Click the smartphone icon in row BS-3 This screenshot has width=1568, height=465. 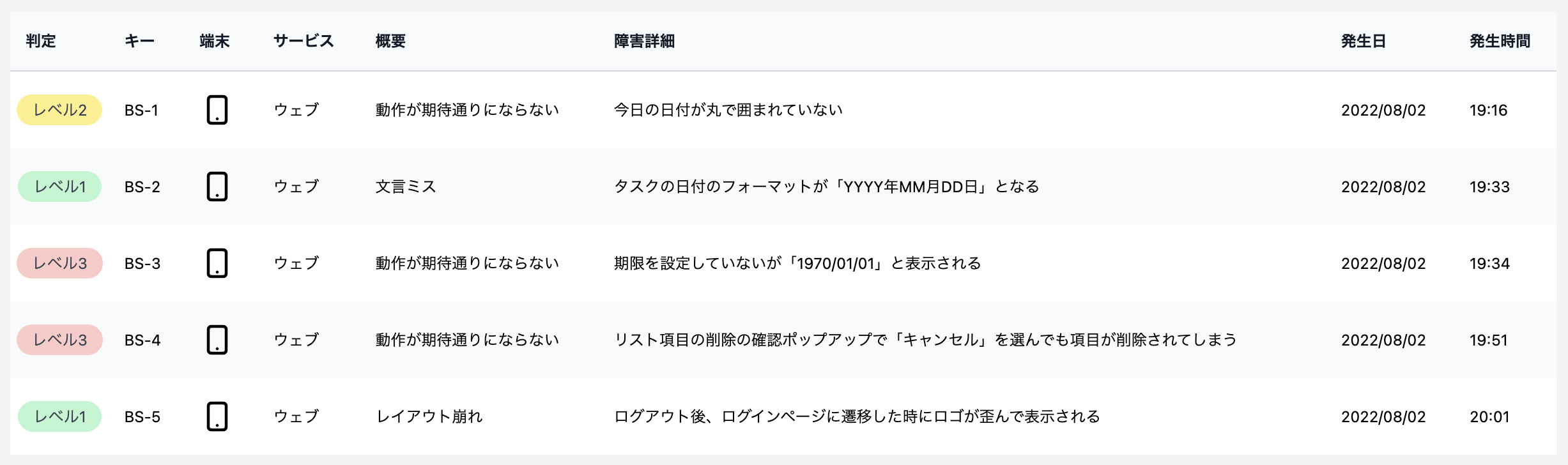pos(217,263)
